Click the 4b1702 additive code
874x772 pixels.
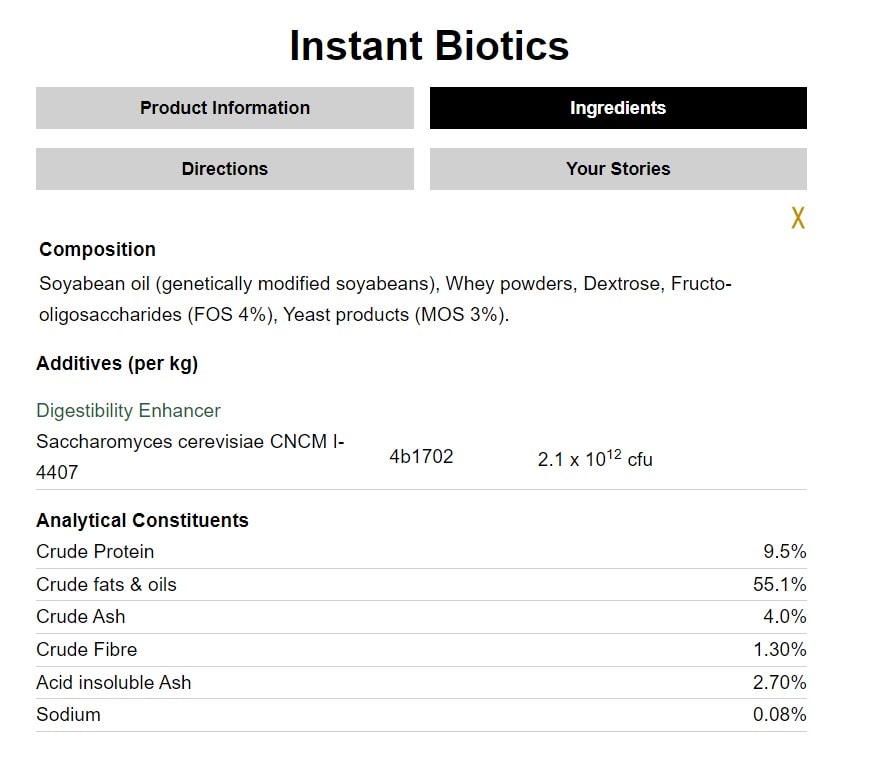(421, 457)
